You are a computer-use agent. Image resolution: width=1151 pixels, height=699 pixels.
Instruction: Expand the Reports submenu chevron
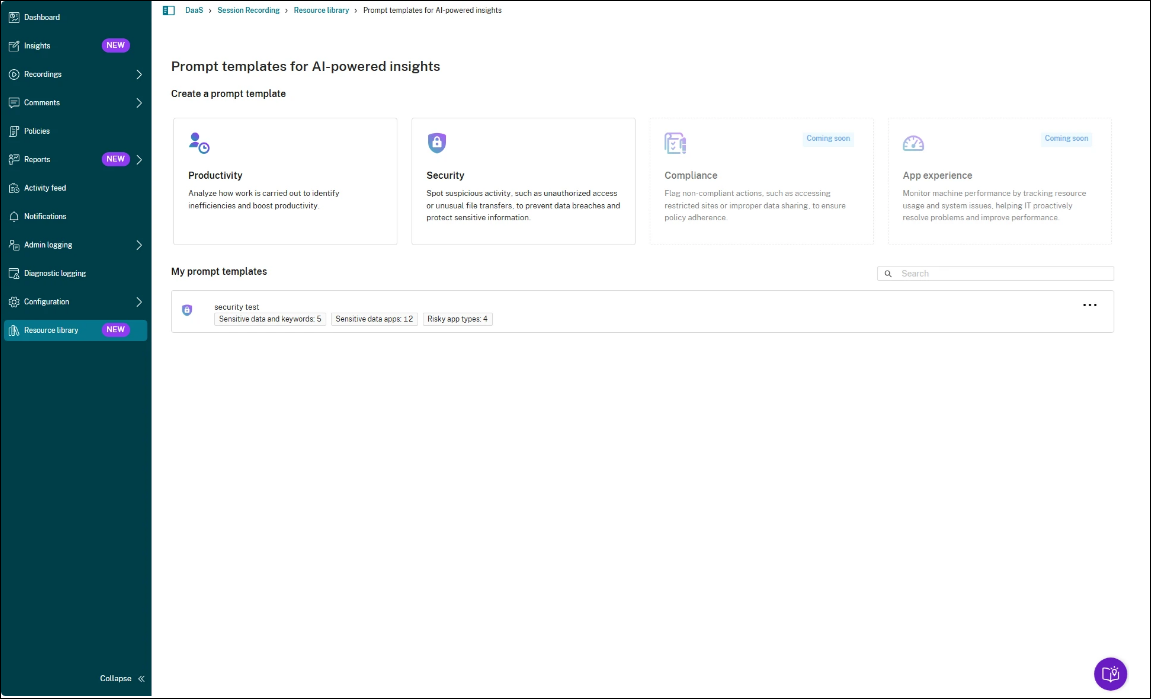tap(139, 159)
